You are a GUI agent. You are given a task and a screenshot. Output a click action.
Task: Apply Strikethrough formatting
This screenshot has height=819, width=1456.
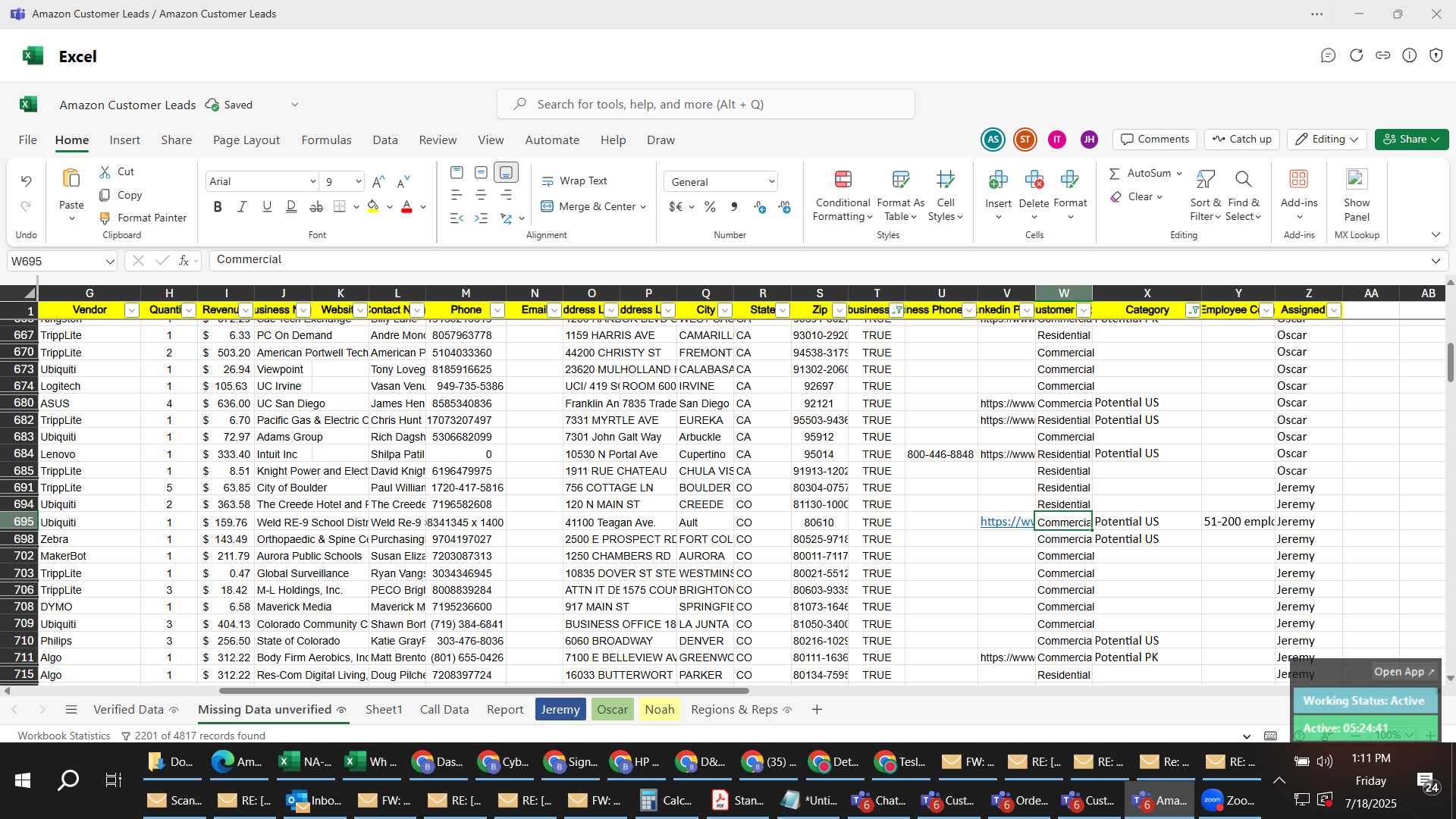point(316,207)
